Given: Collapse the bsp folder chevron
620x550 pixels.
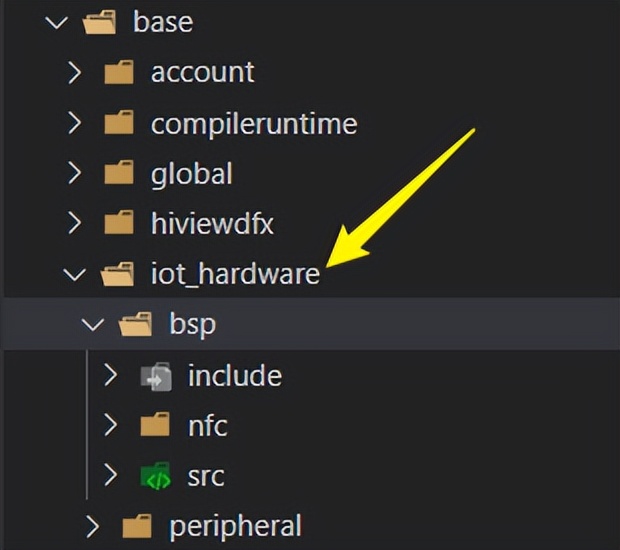Looking at the screenshot, I should 92,324.
